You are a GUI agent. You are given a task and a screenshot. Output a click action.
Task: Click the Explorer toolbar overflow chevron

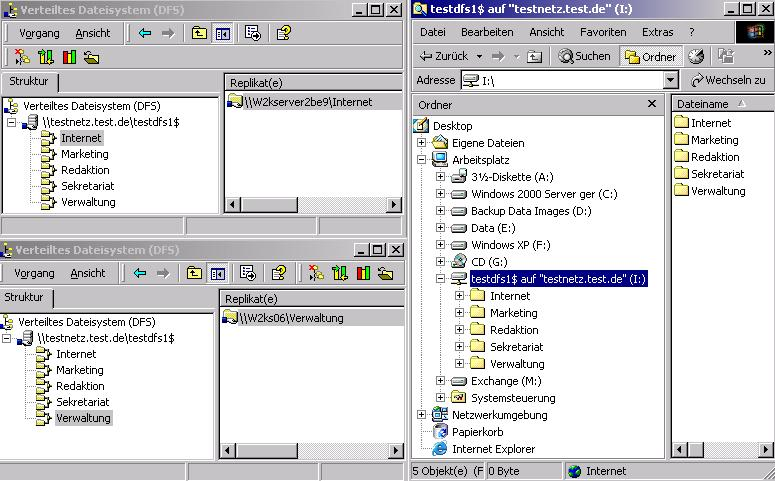point(767,52)
